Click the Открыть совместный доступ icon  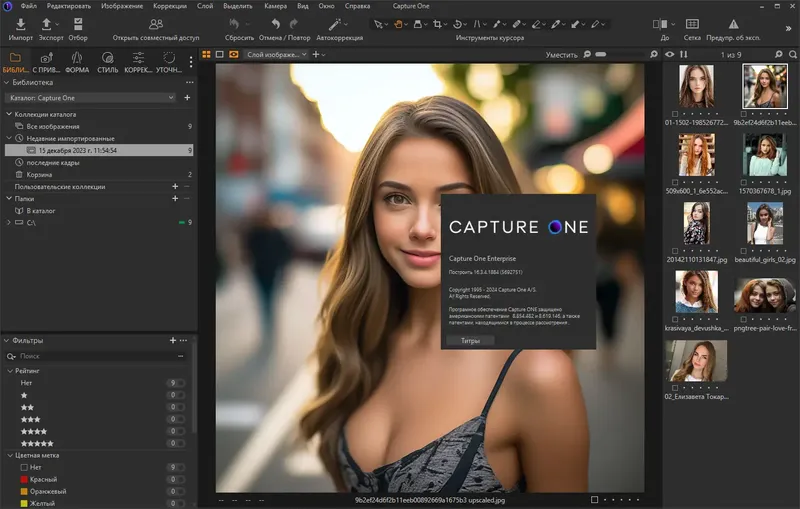[155, 24]
